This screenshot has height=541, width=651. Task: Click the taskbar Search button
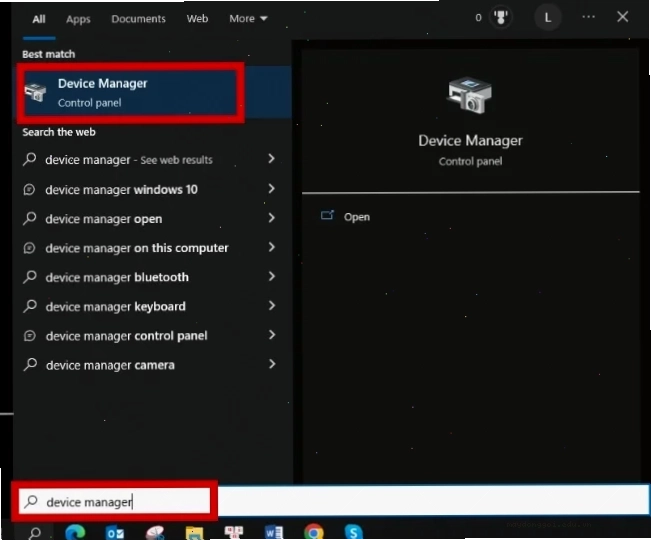pos(35,532)
